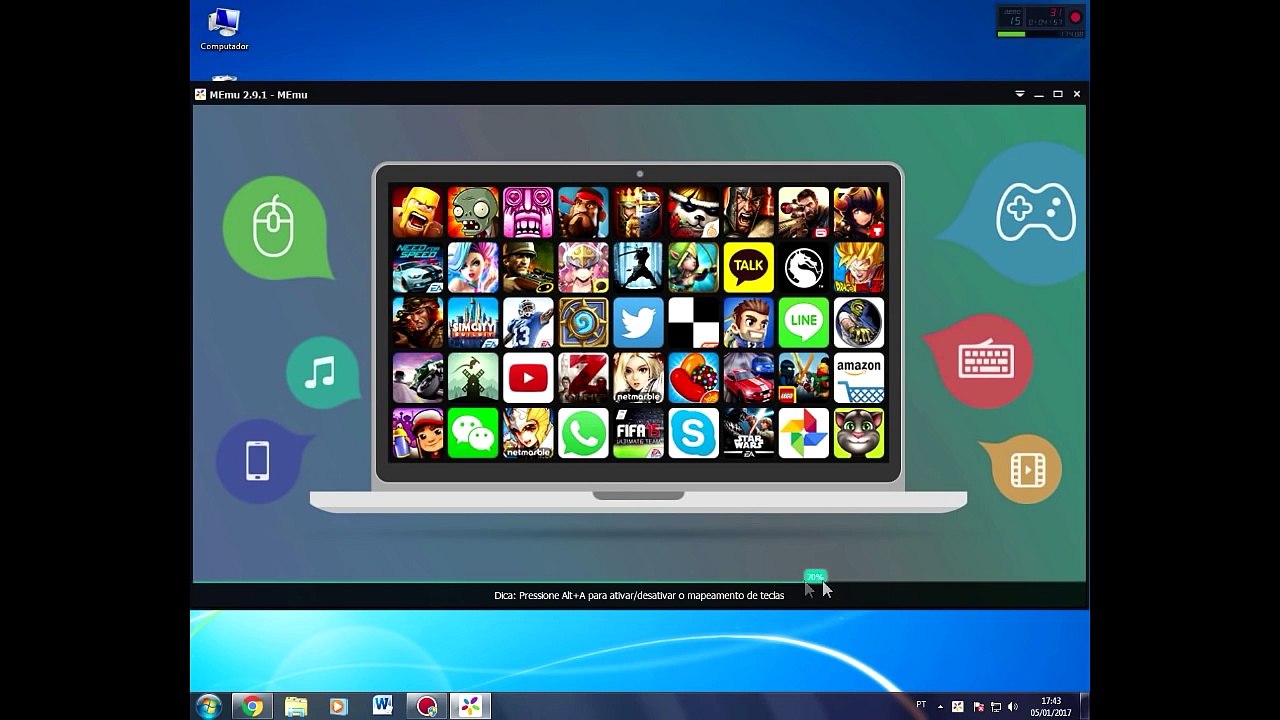
Task: Click the pink Temple Run mask icon
Action: [528, 212]
